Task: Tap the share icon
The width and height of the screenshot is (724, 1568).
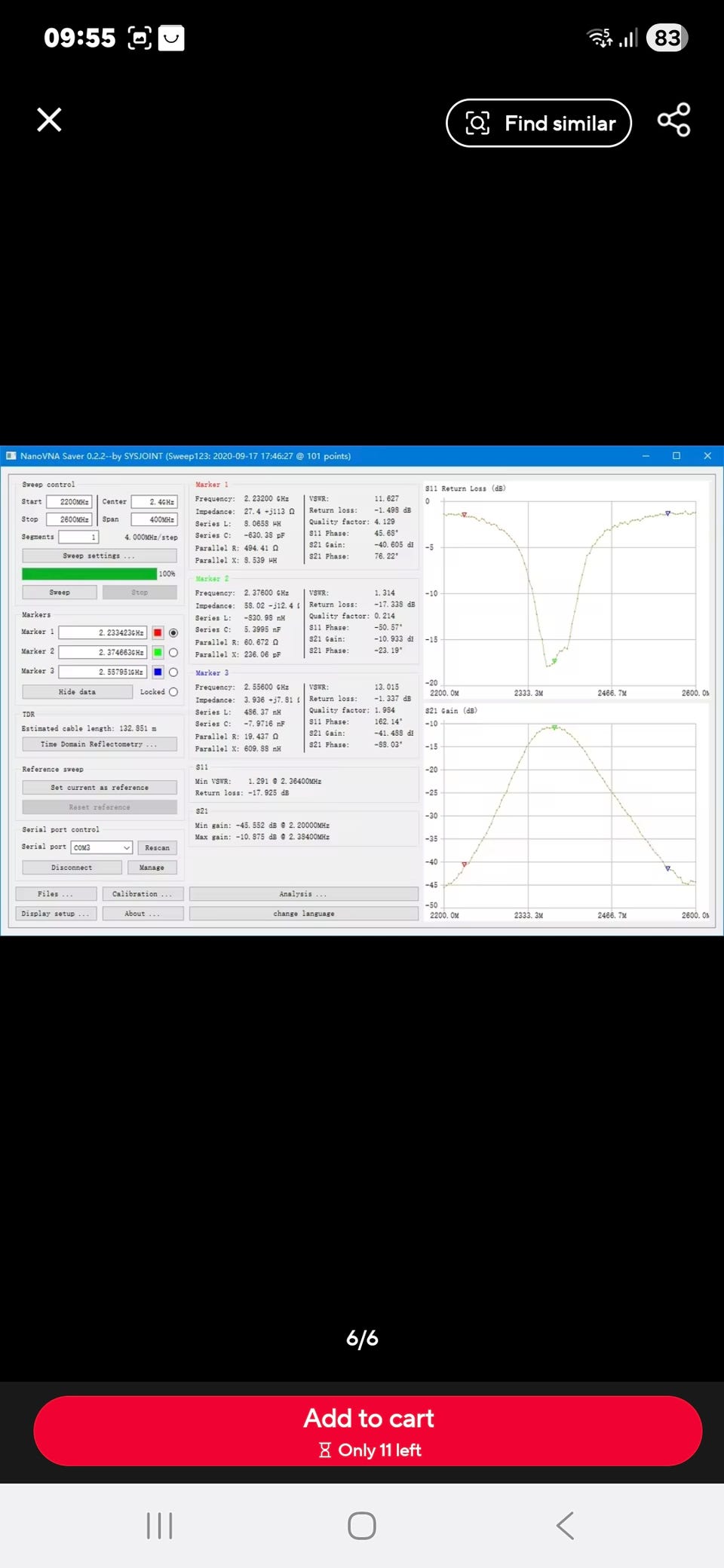Action: [673, 120]
